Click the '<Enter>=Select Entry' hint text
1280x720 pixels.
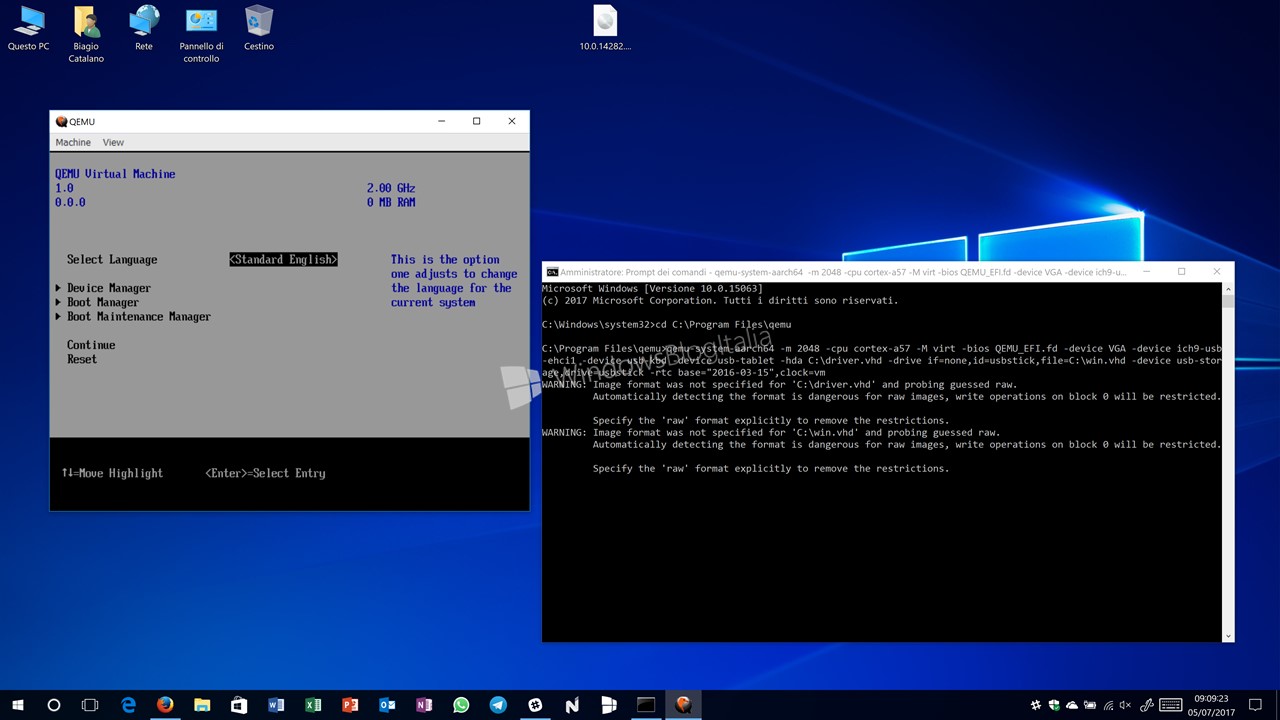pos(265,473)
